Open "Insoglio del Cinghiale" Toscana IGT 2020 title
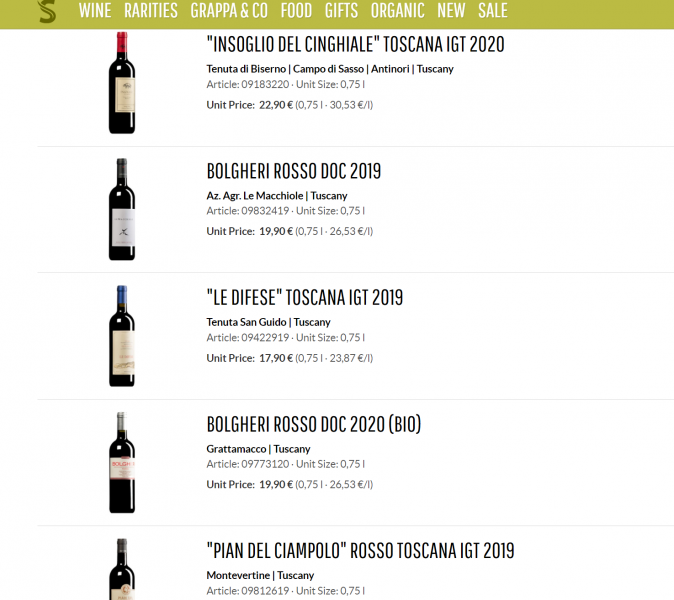Image resolution: width=674 pixels, height=600 pixels. (355, 44)
